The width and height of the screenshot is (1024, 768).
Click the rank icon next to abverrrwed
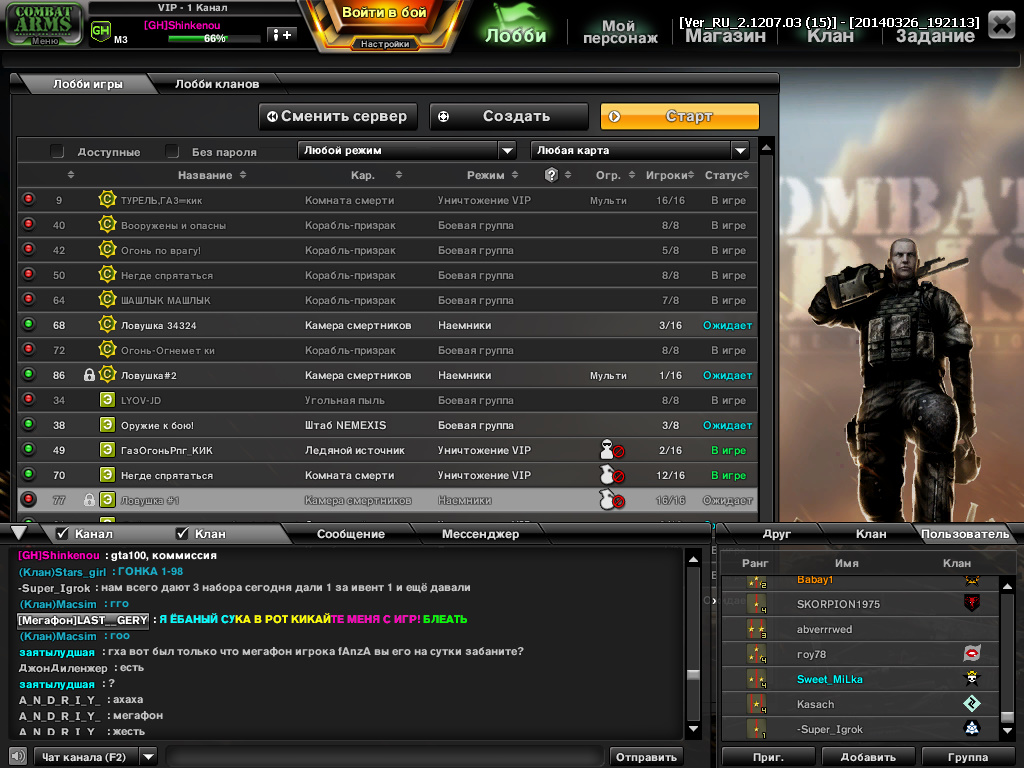pyautogui.click(x=756, y=629)
